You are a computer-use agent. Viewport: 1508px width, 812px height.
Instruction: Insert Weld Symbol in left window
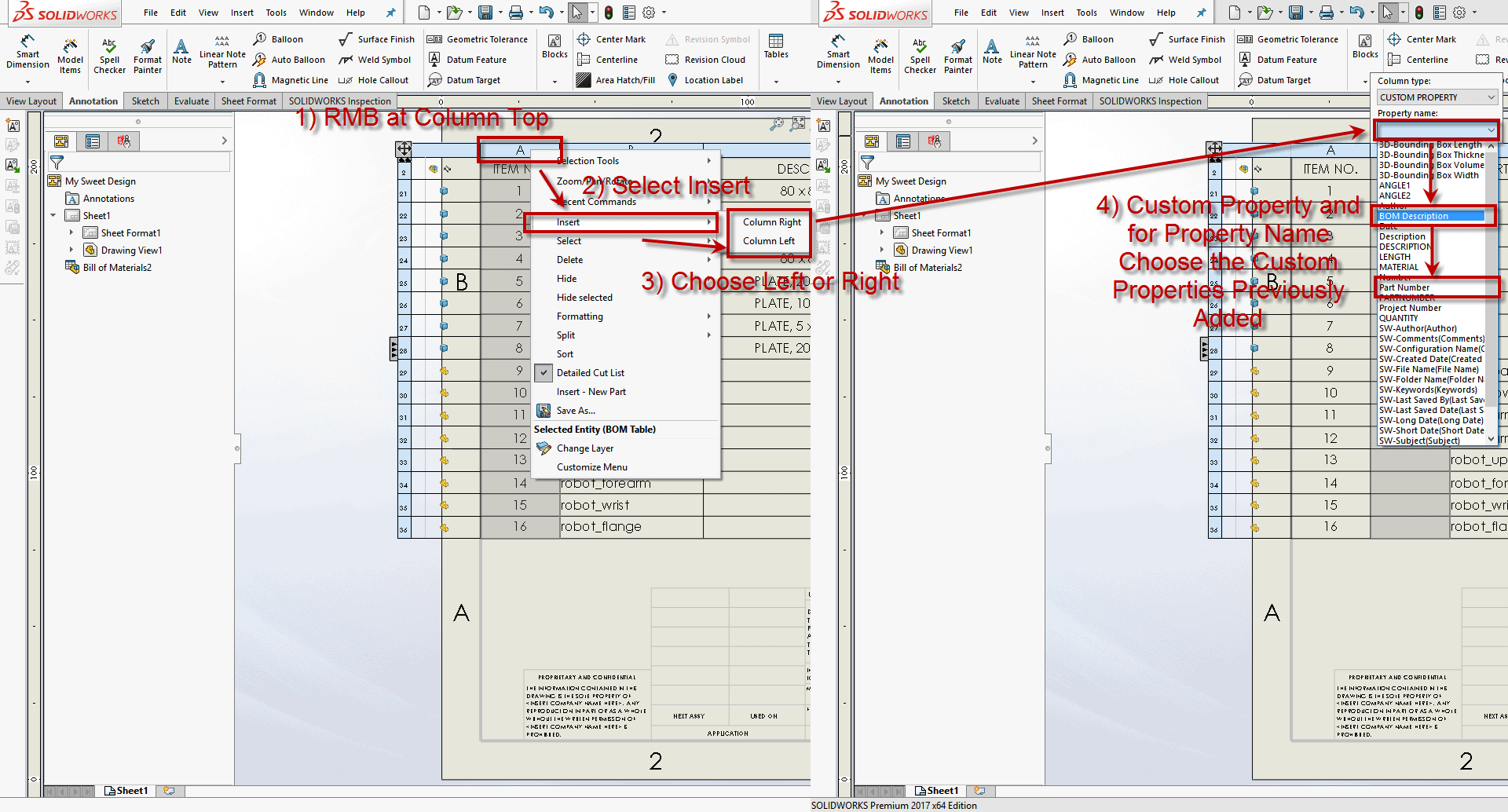(375, 60)
